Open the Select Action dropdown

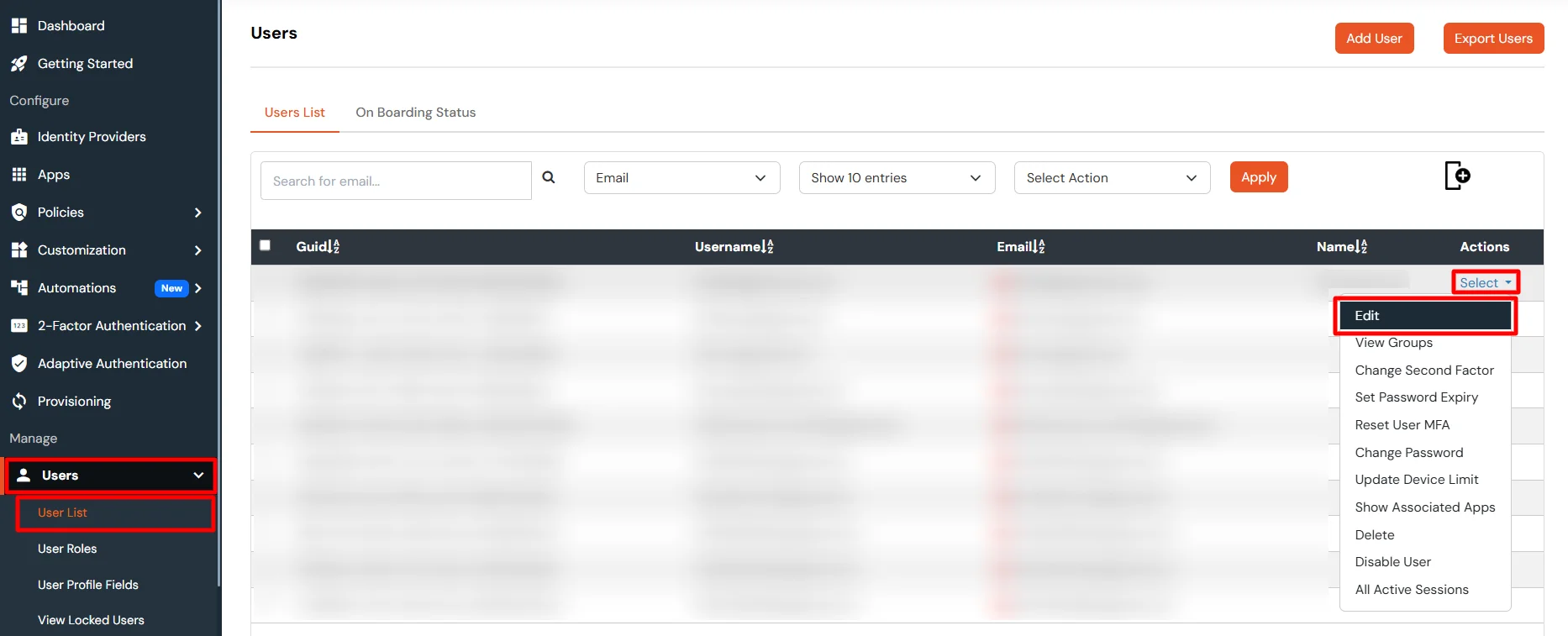(1113, 178)
